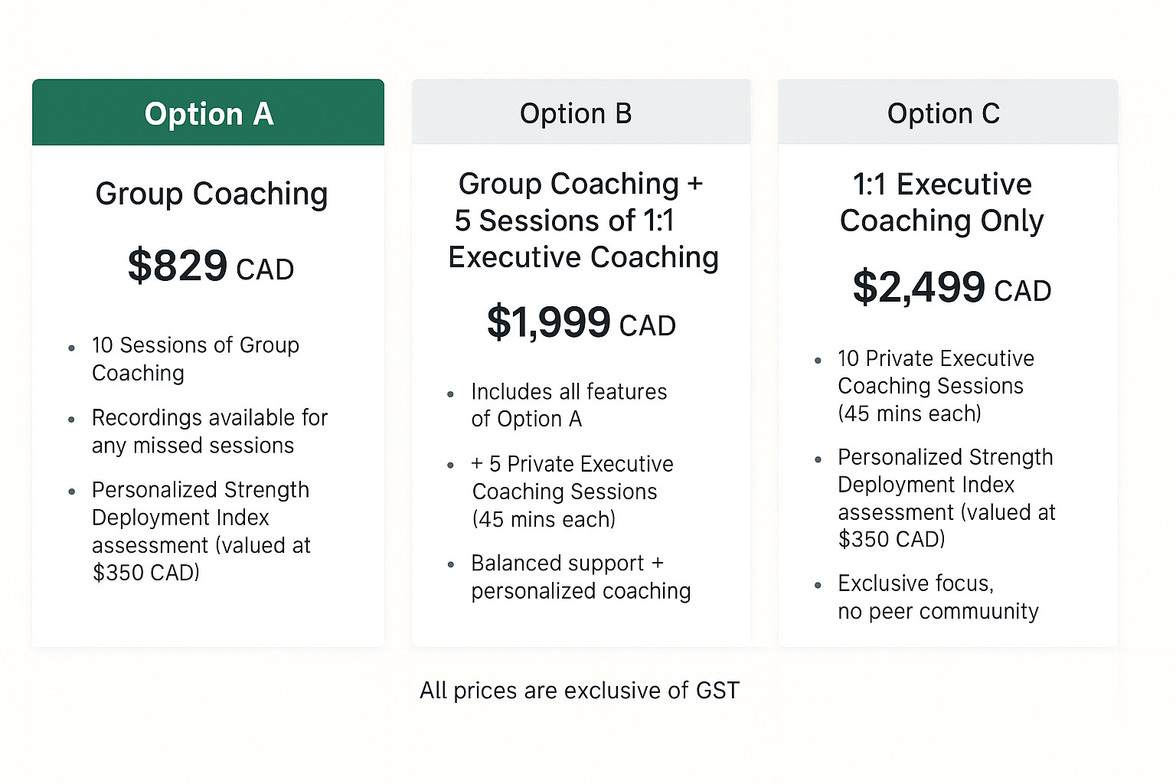This screenshot has height=784, width=1176.
Task: Click Option C's Strength Deployment Index bullet
Action: point(946,498)
